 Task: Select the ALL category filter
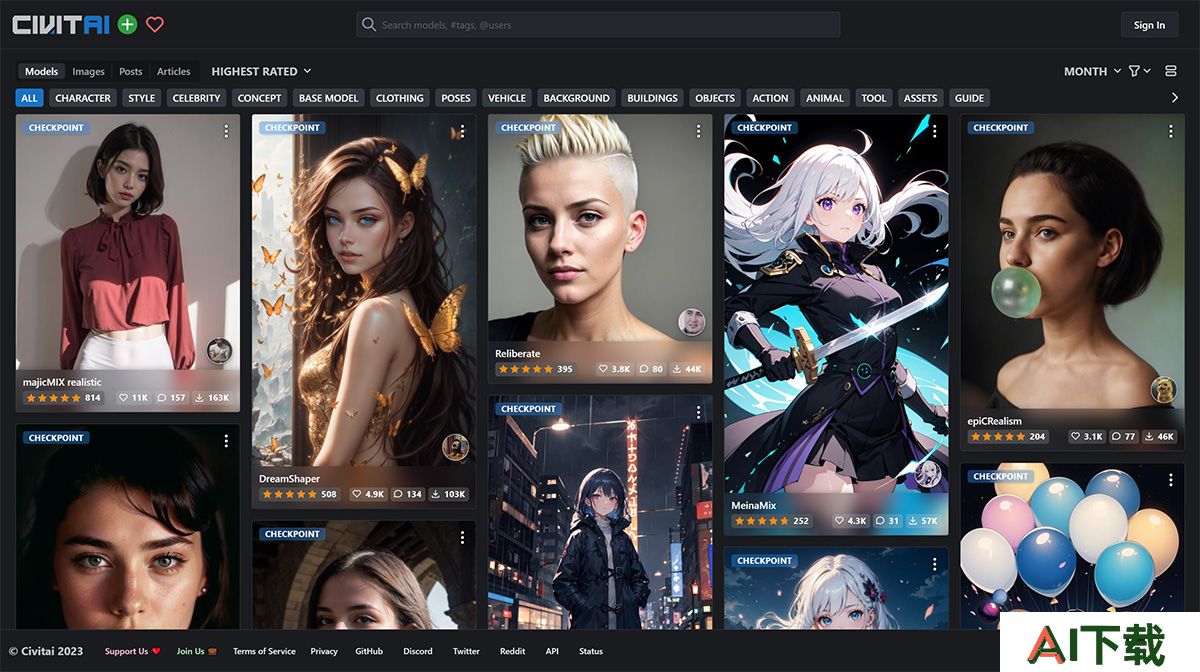click(29, 98)
